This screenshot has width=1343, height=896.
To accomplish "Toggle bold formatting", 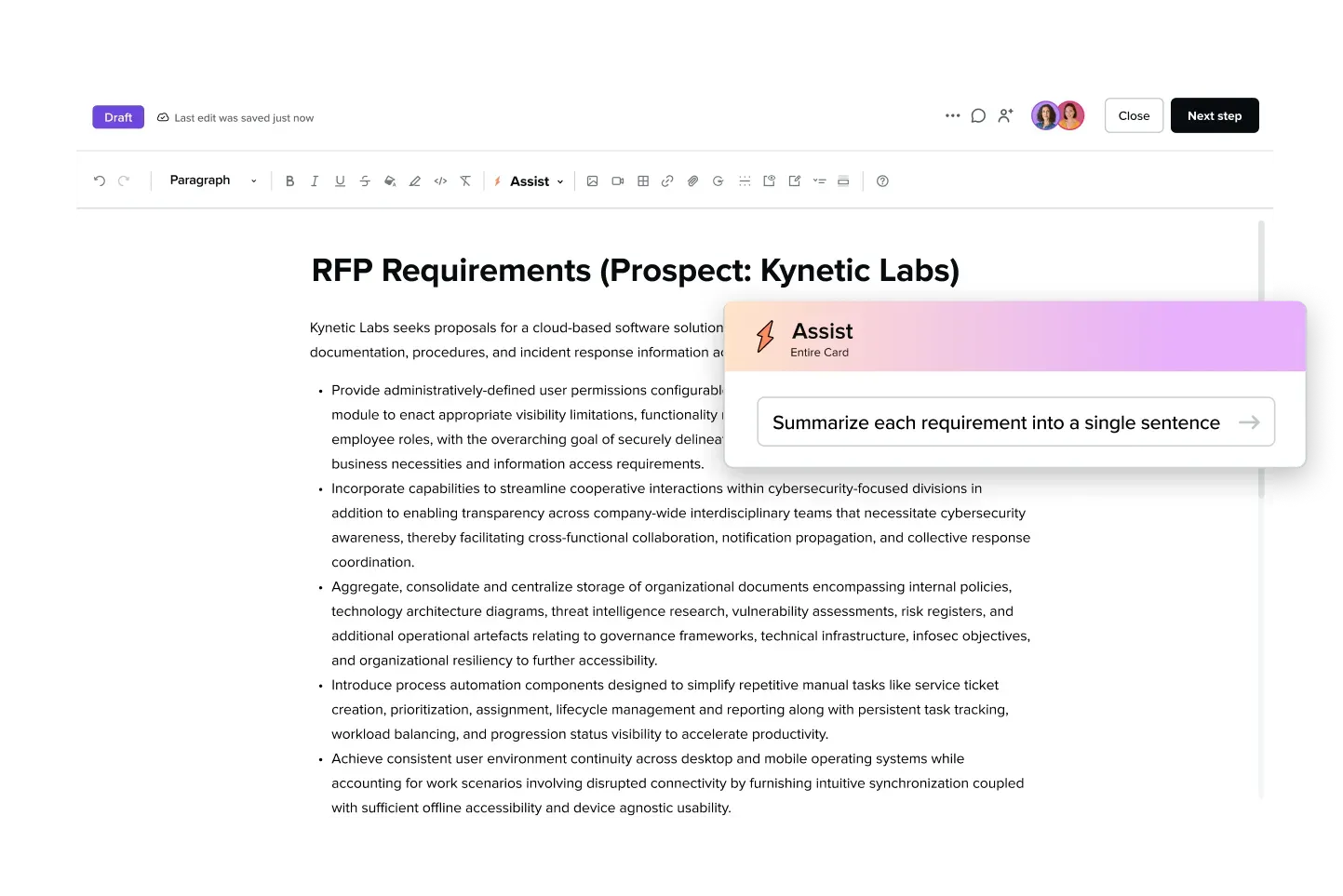I will [x=289, y=181].
